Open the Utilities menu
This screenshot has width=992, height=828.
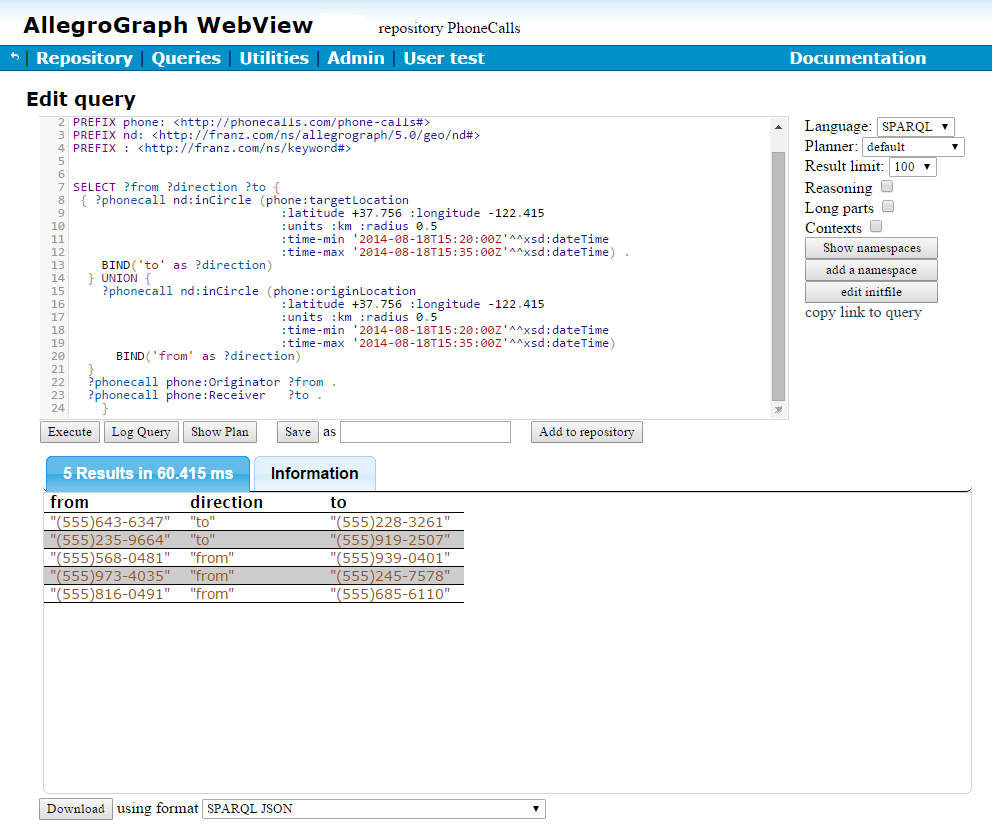[x=274, y=58]
